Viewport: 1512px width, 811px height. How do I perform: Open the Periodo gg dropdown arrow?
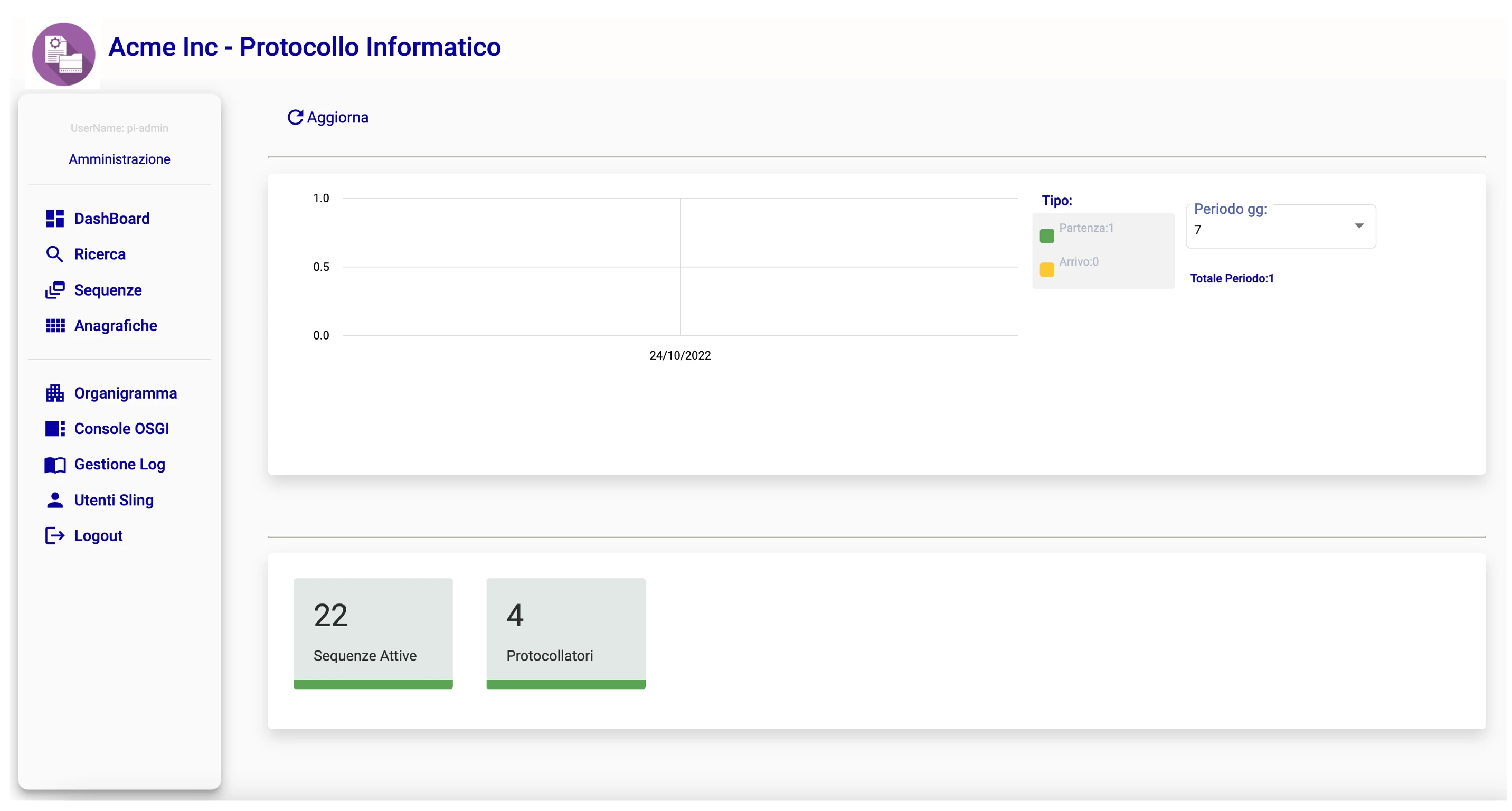[x=1359, y=226]
